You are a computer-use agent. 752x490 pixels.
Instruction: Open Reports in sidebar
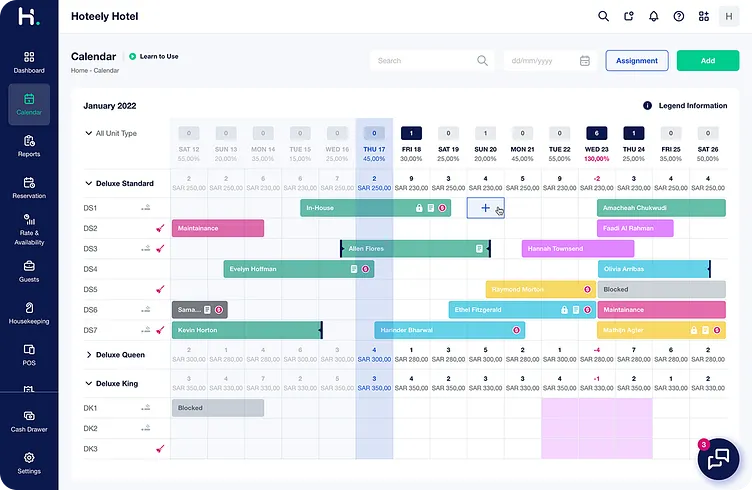coord(29,146)
